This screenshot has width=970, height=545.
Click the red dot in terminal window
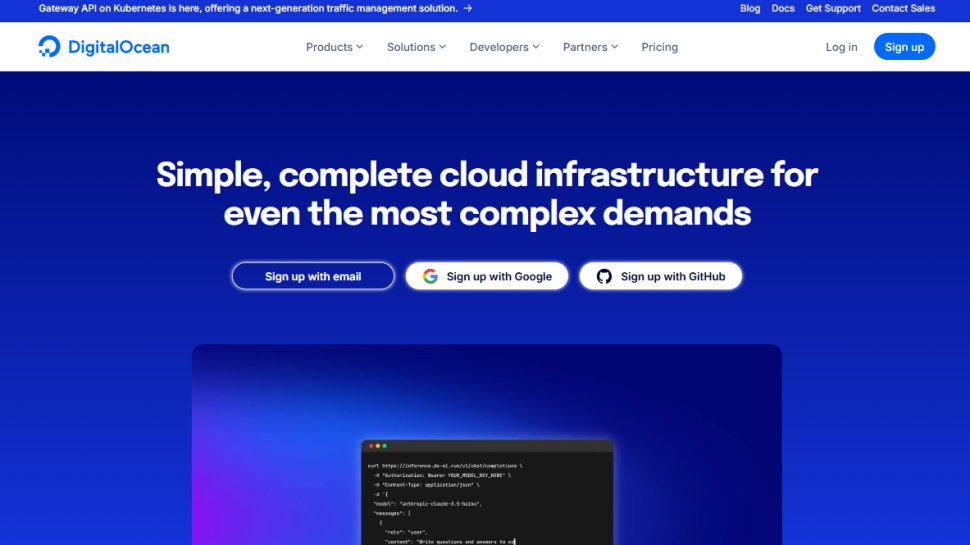tap(371, 446)
